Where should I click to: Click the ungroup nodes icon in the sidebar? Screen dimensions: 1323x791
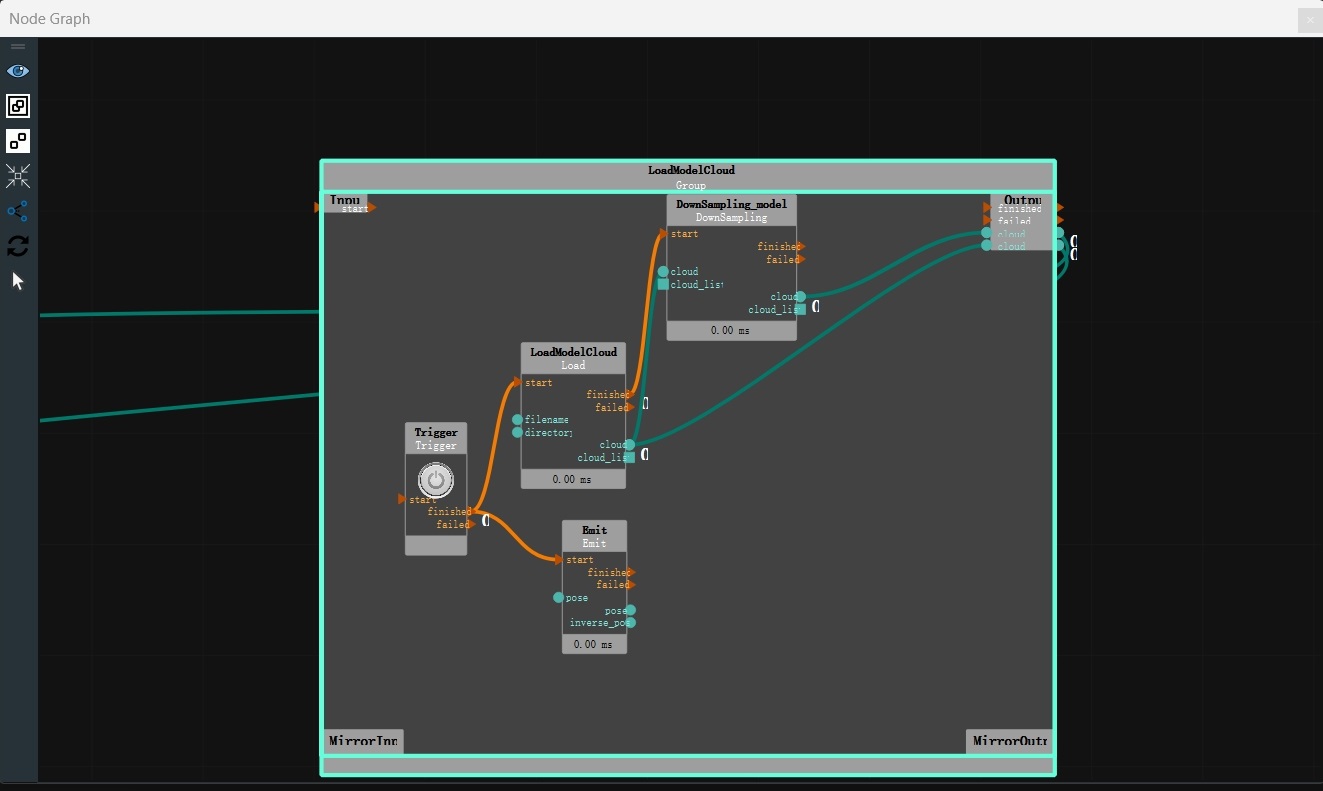click(x=18, y=141)
